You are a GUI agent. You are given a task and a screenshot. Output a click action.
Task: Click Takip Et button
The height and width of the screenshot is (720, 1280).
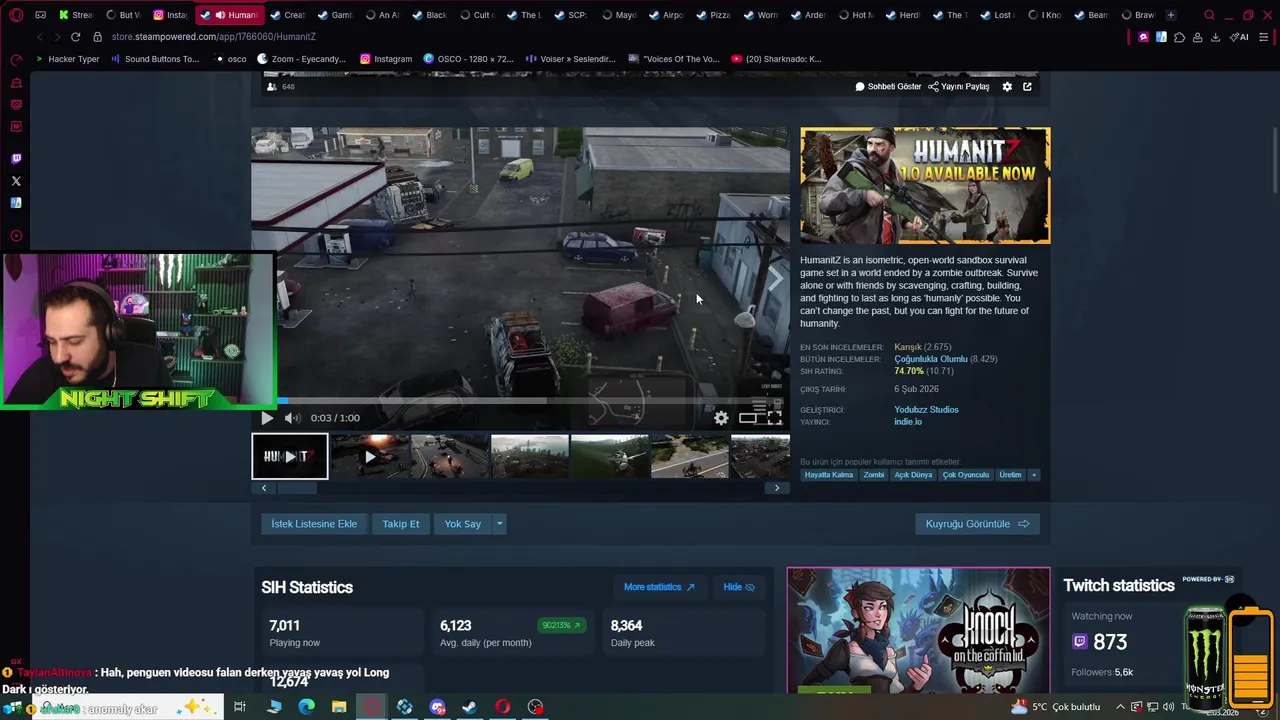click(401, 524)
